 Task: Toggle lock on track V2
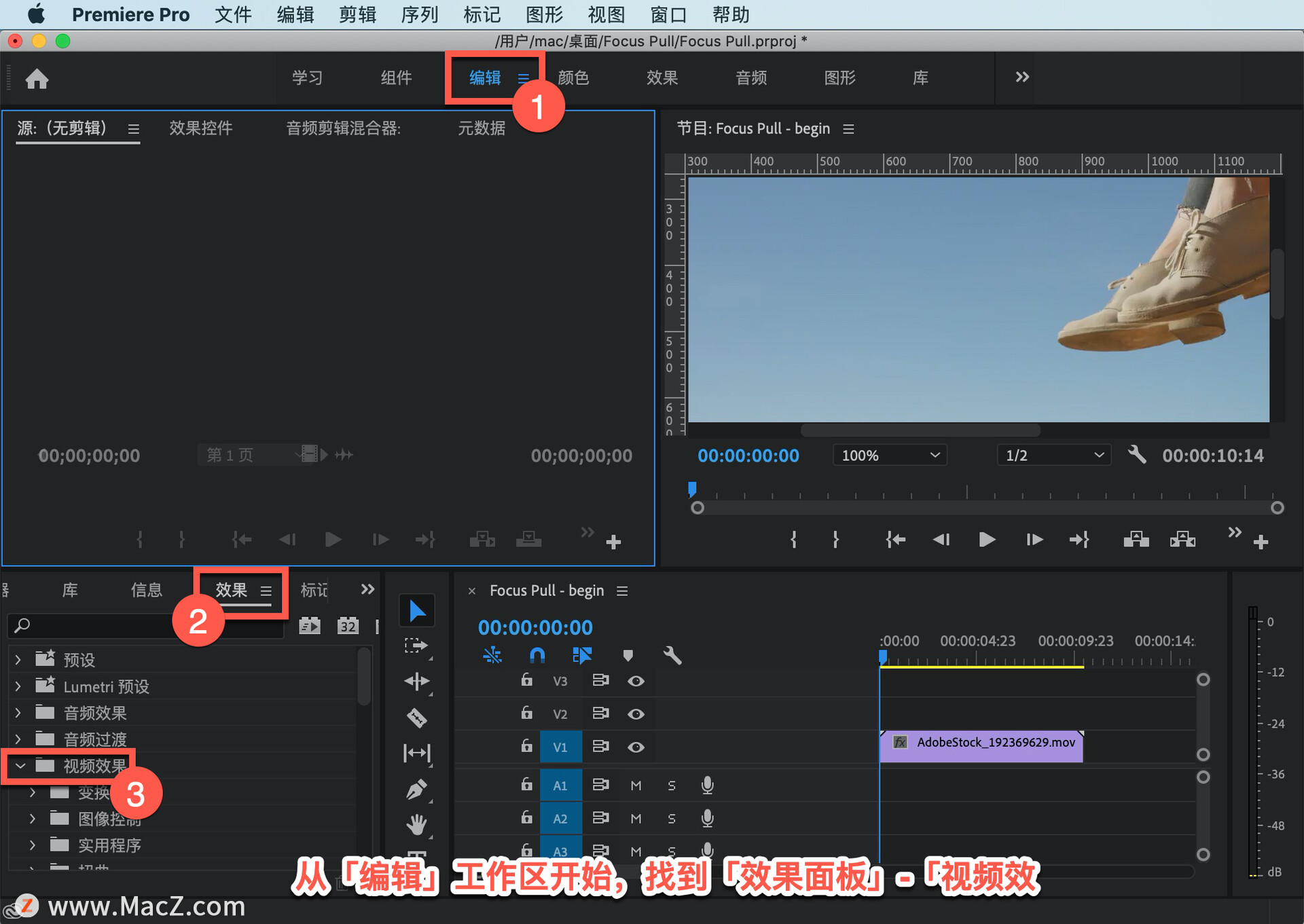pyautogui.click(x=526, y=713)
